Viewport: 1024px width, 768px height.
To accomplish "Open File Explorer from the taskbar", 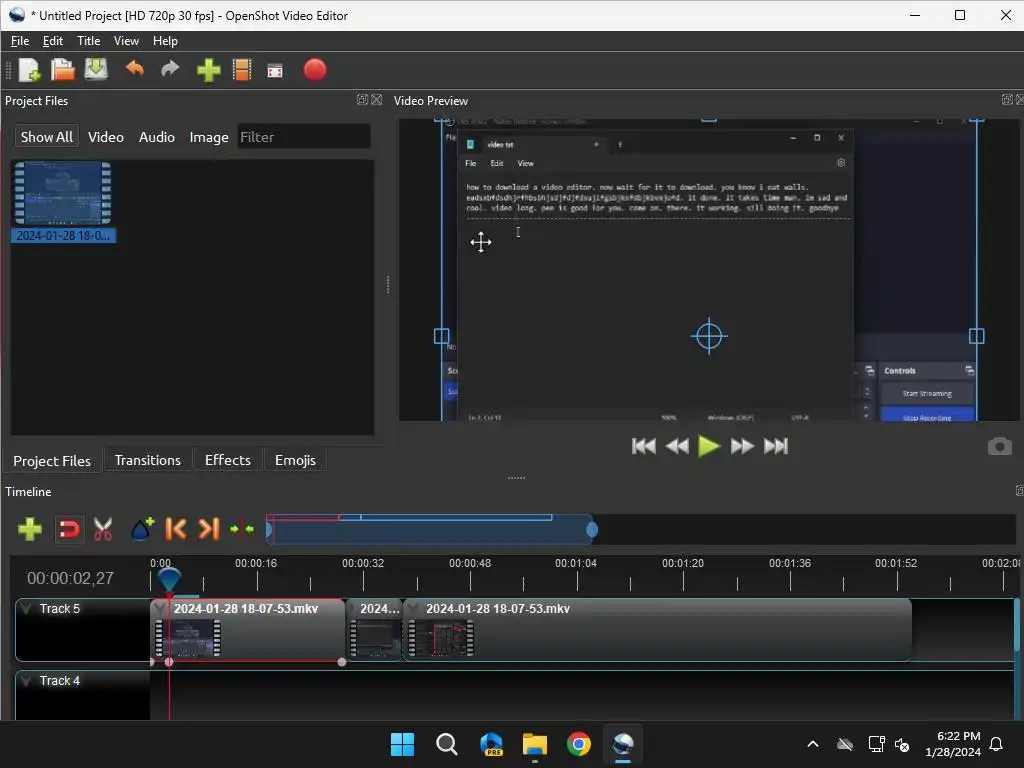I will (535, 744).
